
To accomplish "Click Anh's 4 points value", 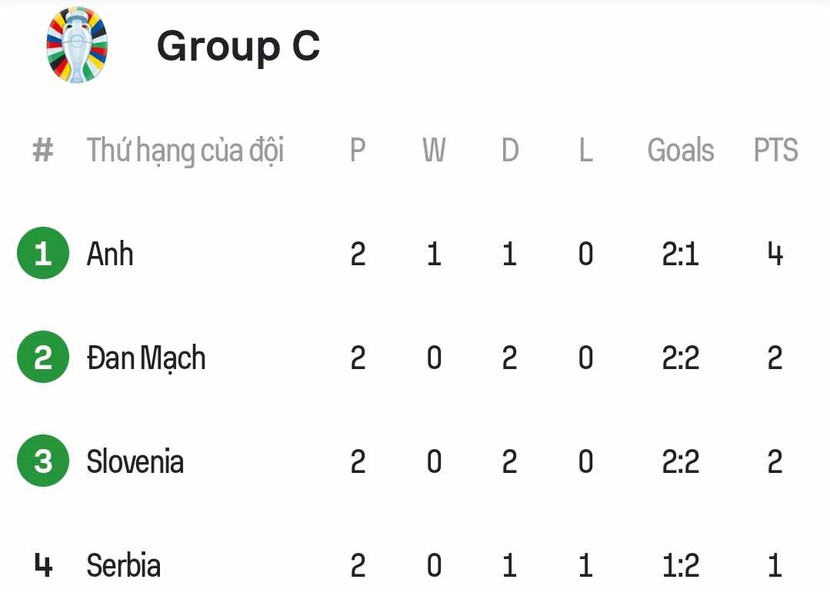I will pos(775,254).
